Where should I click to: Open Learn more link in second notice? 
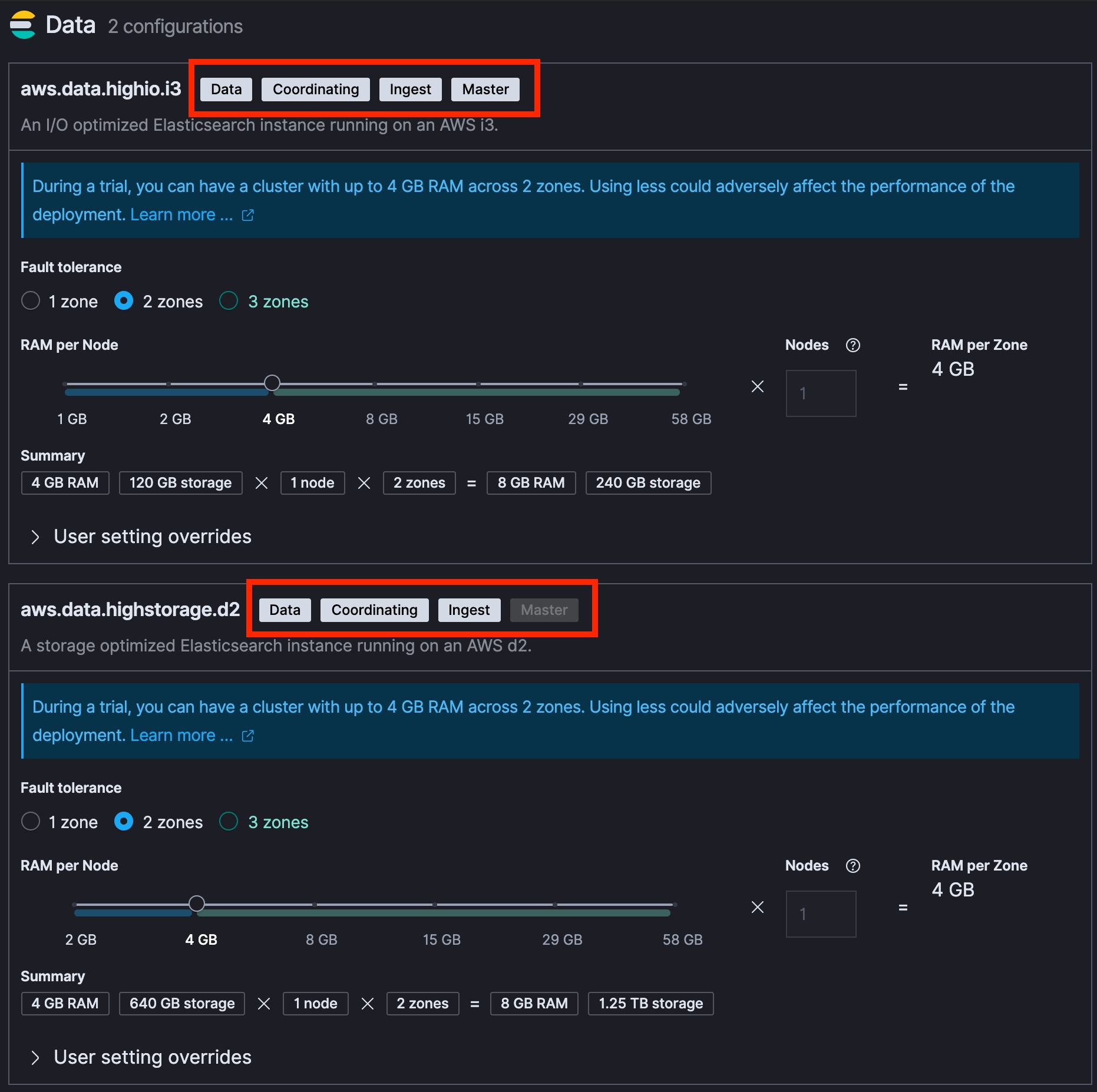coord(181,736)
